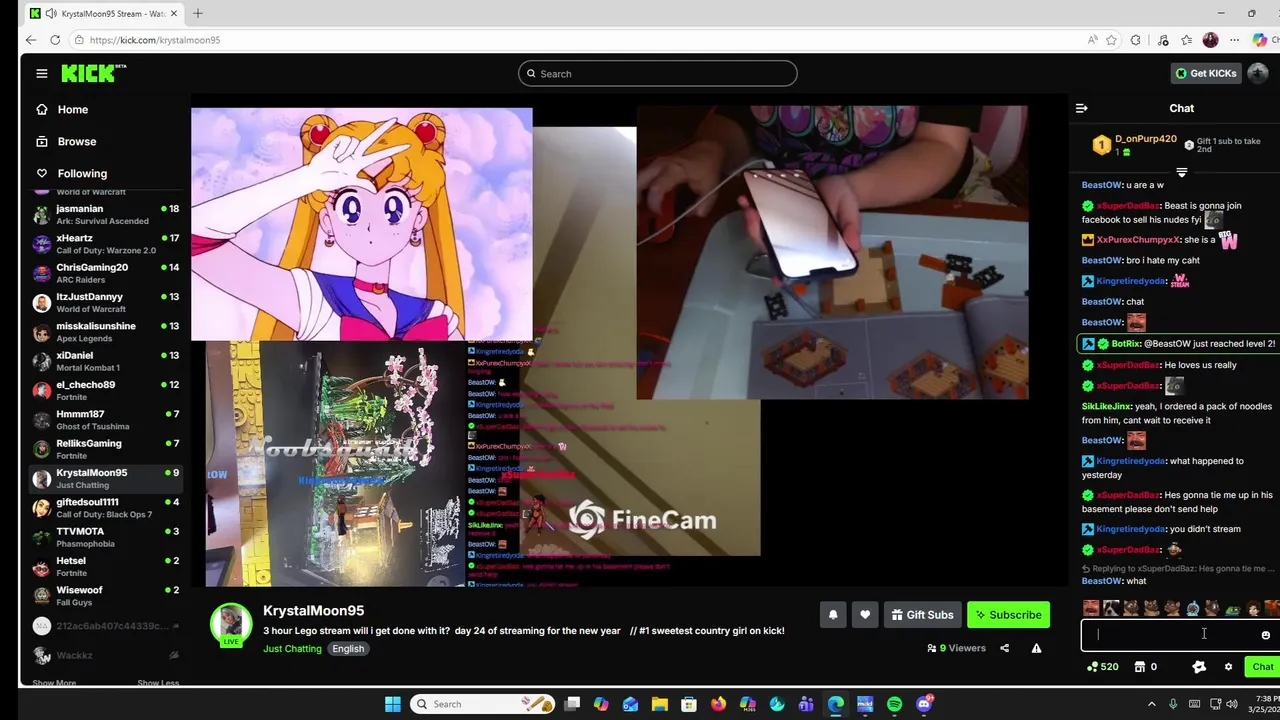Screen dimensions: 1280x720
Task: Open ReliksGaming's channel in sidebar
Action: pos(105,449)
